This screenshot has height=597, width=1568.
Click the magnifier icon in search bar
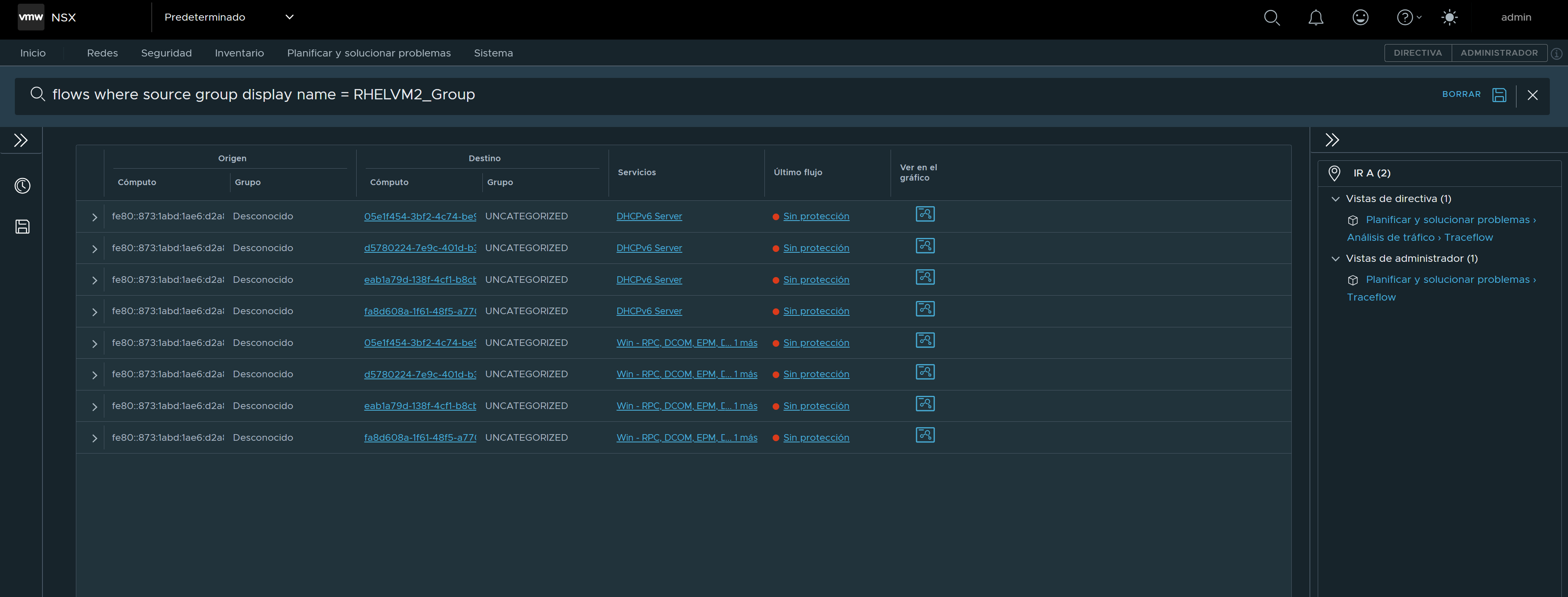pyautogui.click(x=38, y=94)
